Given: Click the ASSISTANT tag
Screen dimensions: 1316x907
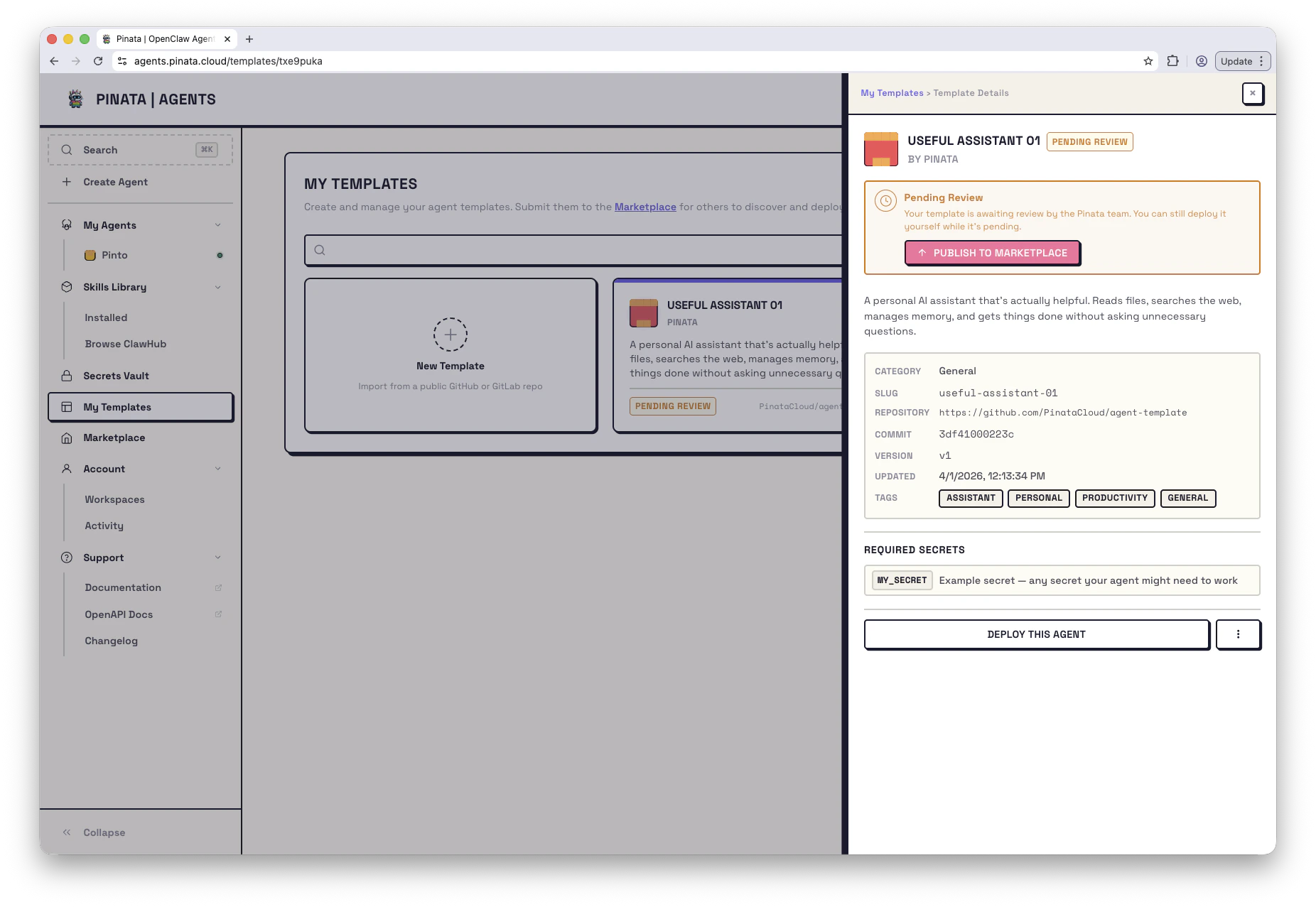Looking at the screenshot, I should 971,498.
